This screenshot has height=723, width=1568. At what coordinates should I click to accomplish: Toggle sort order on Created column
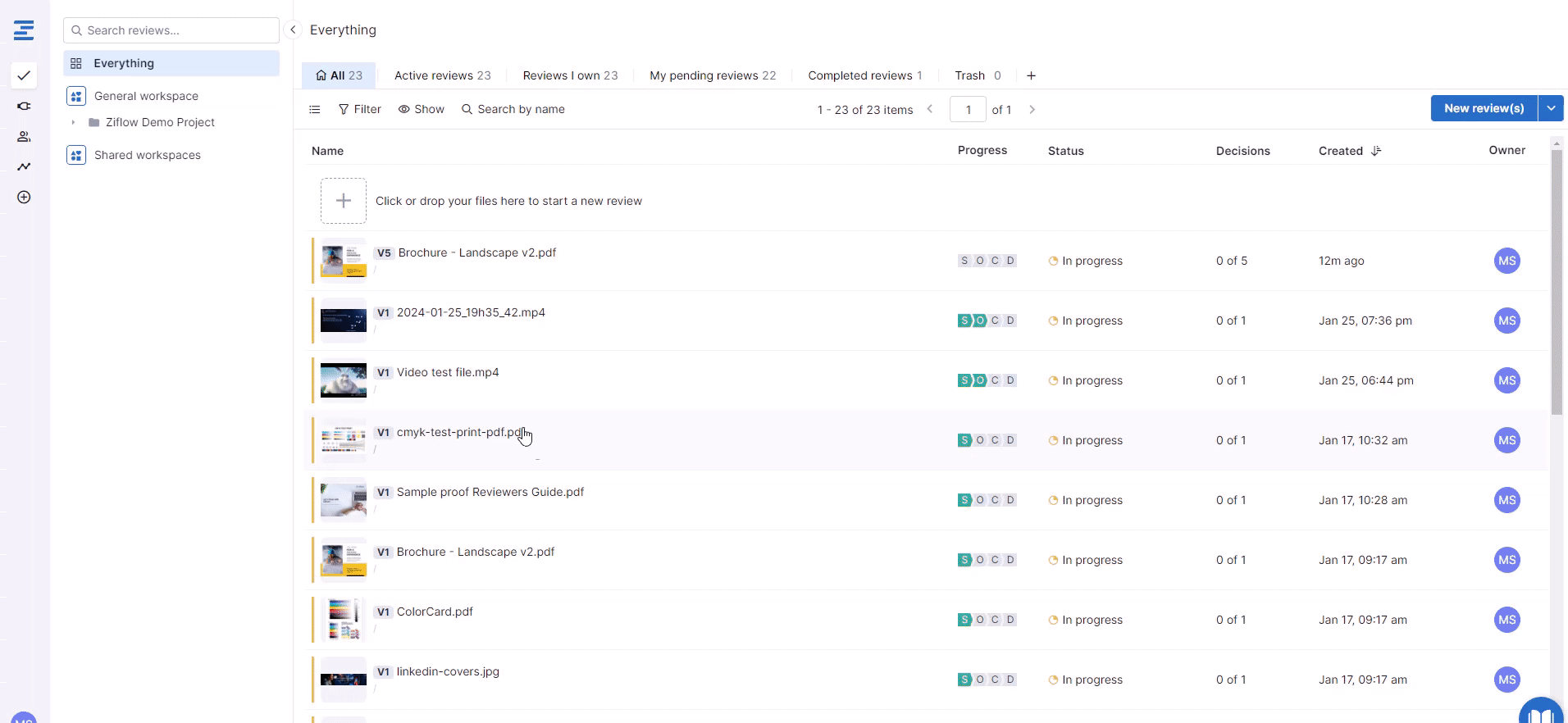[x=1376, y=151]
